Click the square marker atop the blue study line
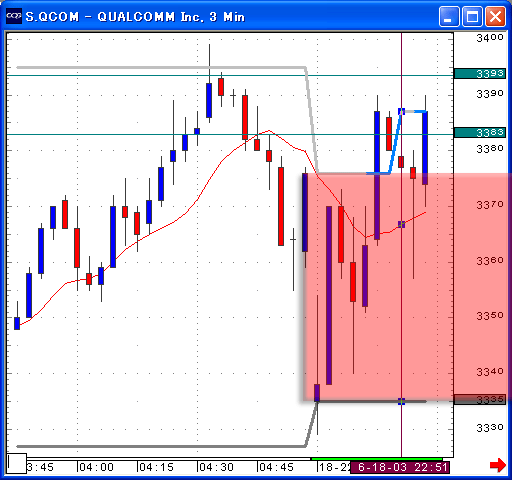512x480 pixels. 401,111
